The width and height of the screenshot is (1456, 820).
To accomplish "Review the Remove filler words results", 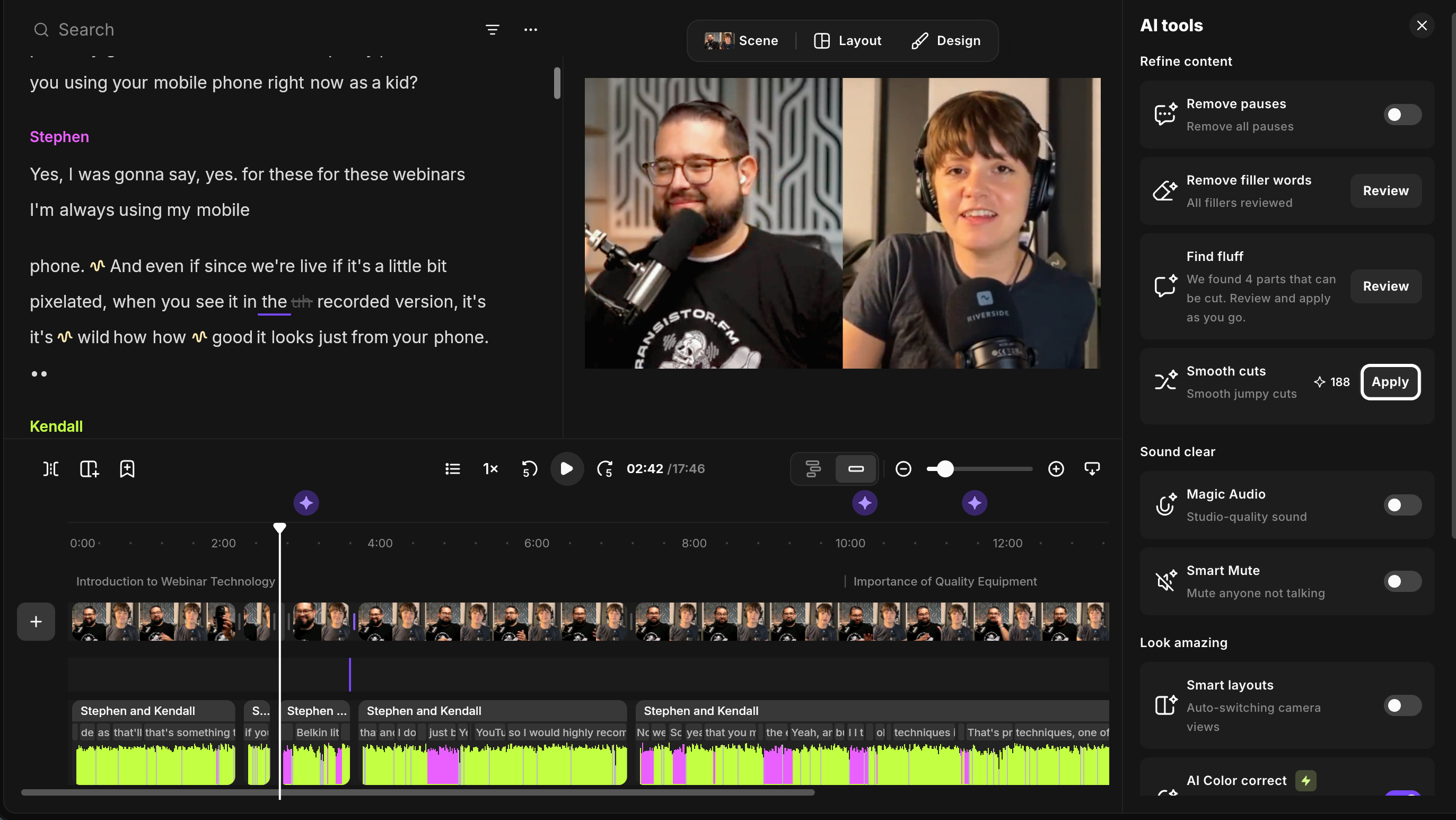I will (1385, 190).
